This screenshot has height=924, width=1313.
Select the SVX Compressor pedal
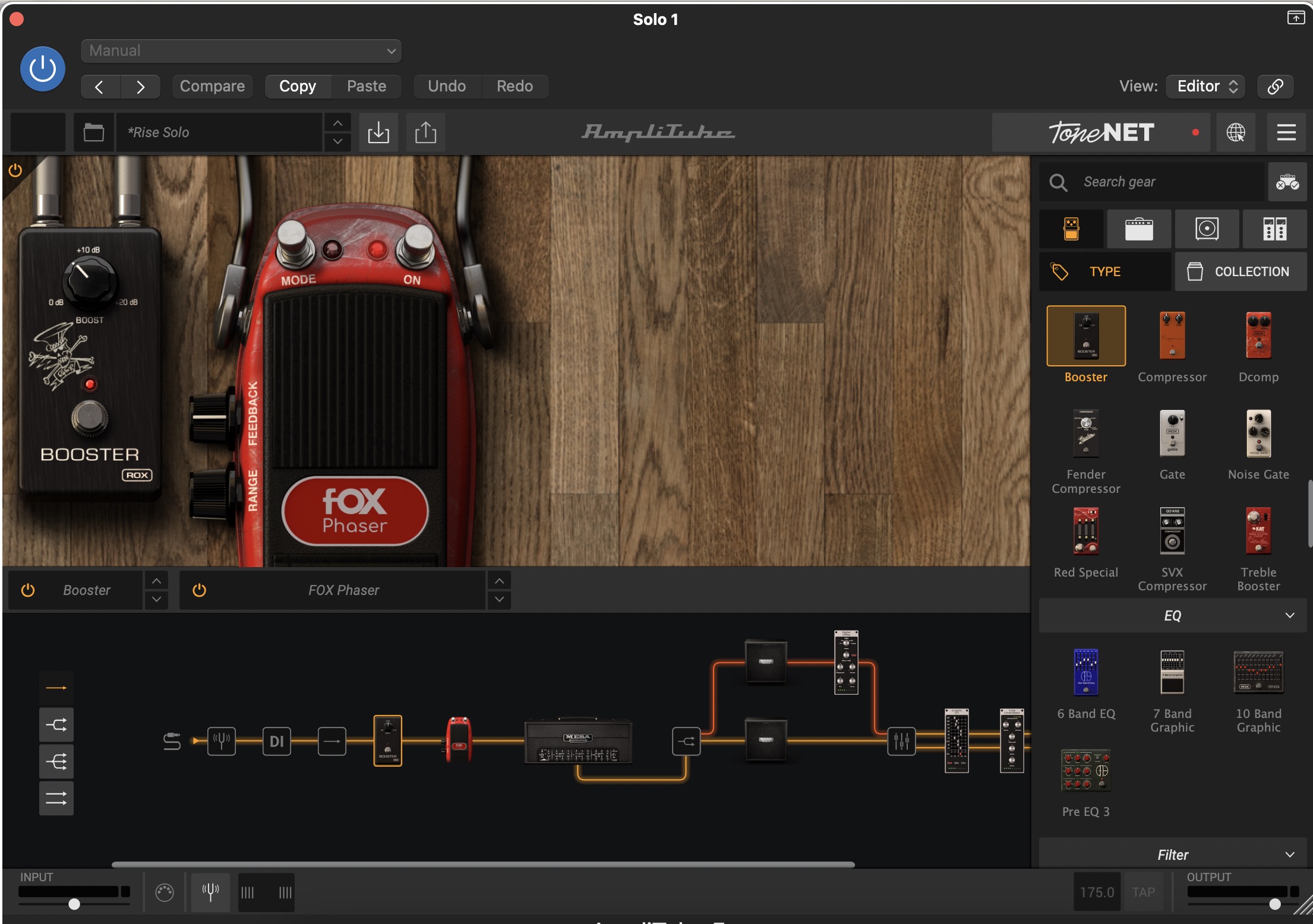[x=1172, y=531]
